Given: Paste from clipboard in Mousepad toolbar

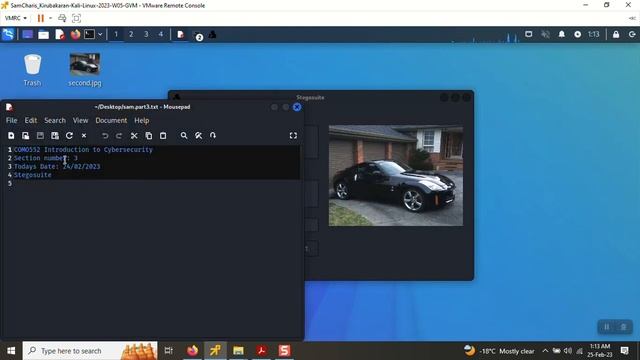Looking at the screenshot, I should tap(163, 136).
